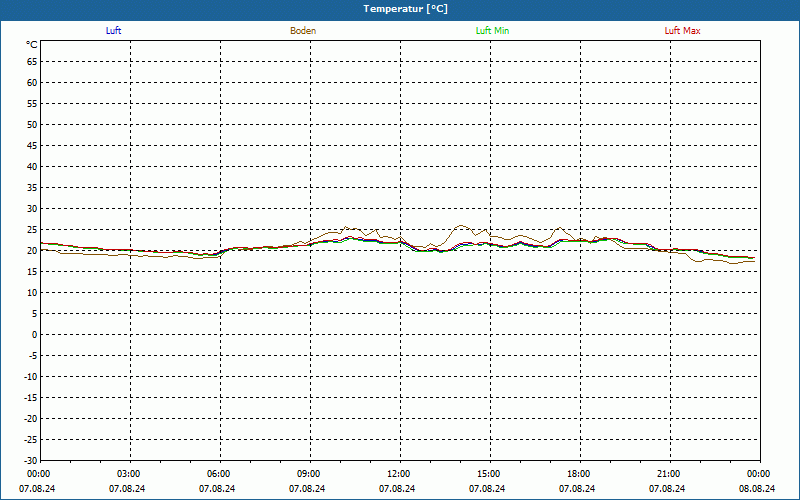Screen dimensions: 800x500
Task: Click the °C unit label on axis
Action: pyautogui.click(x=32, y=45)
